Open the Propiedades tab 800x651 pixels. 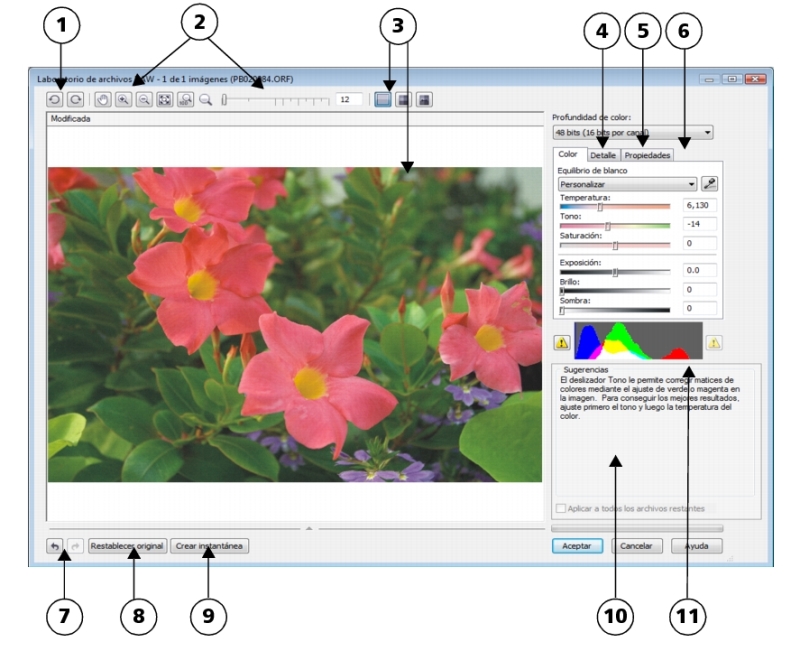646,155
